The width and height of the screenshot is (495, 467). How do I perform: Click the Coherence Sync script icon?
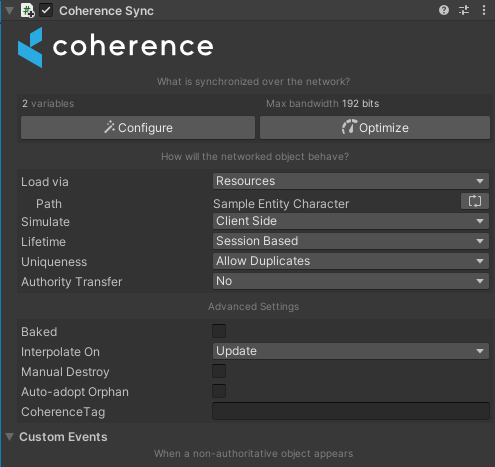[x=27, y=10]
